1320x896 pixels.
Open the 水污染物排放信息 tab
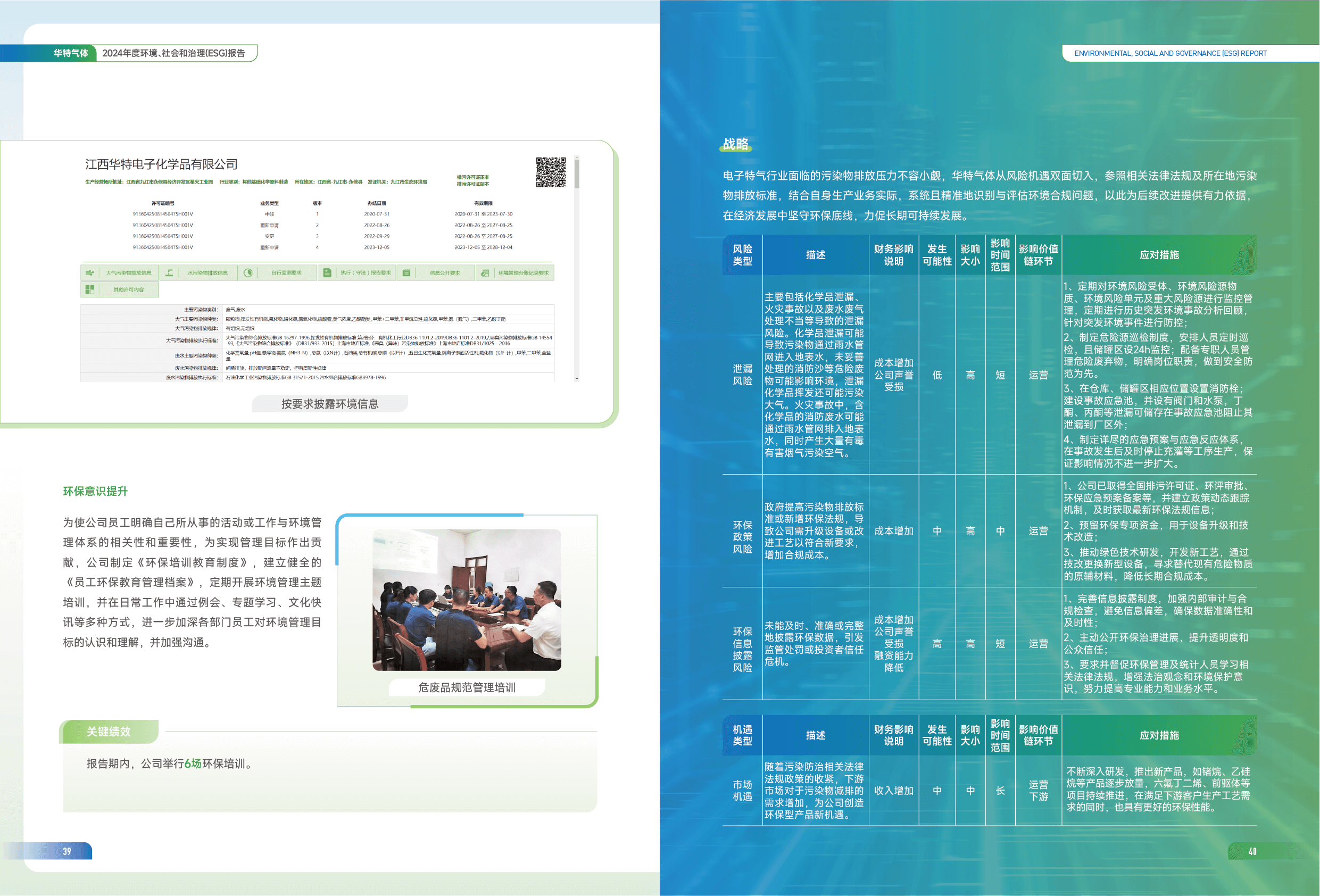(207, 273)
